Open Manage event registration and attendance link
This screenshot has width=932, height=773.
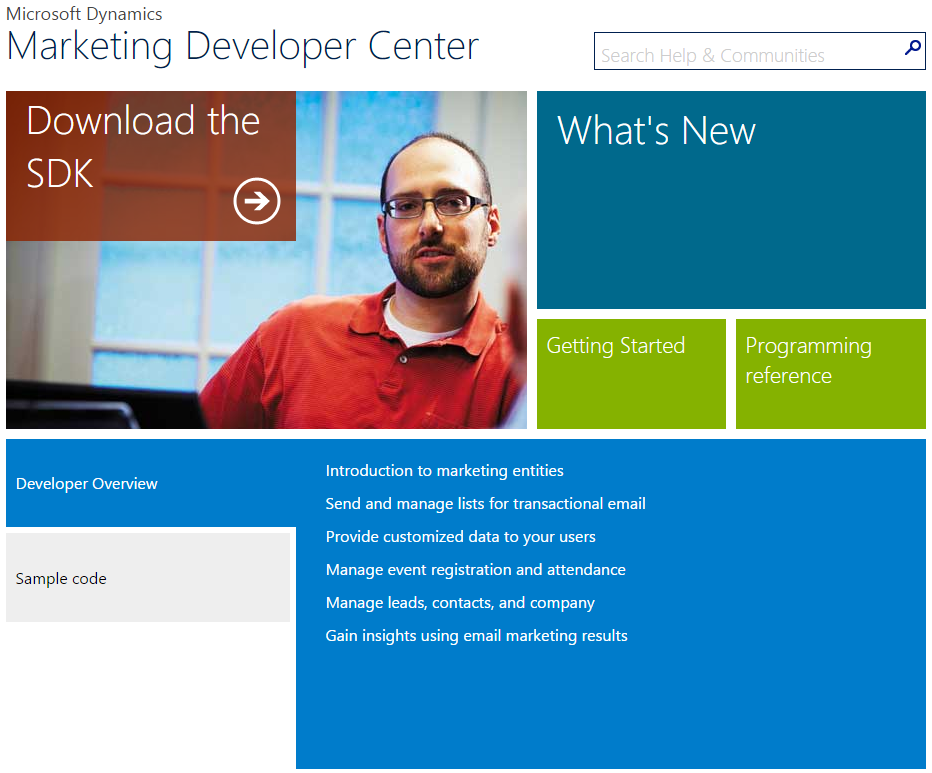475,569
